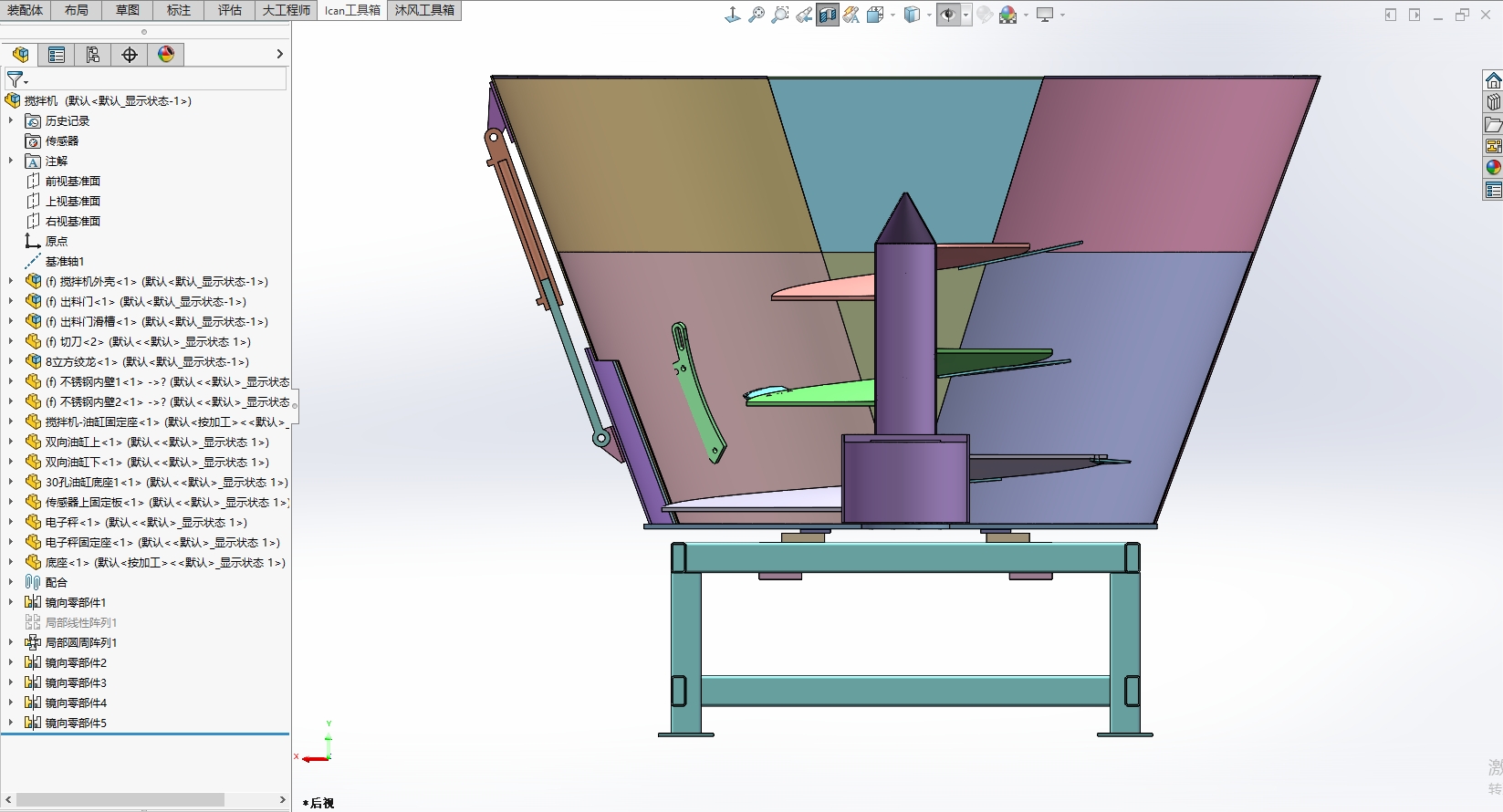Open the DisplayManager color ball tab
The height and width of the screenshot is (812, 1503).
(166, 55)
